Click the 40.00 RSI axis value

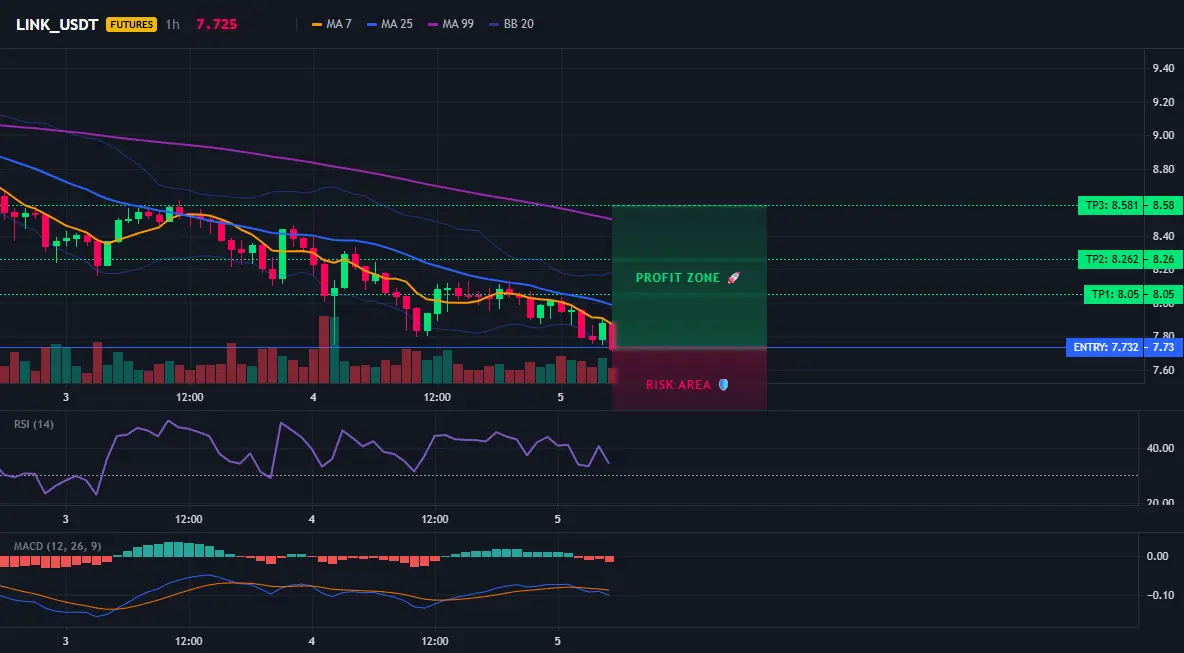1161,448
